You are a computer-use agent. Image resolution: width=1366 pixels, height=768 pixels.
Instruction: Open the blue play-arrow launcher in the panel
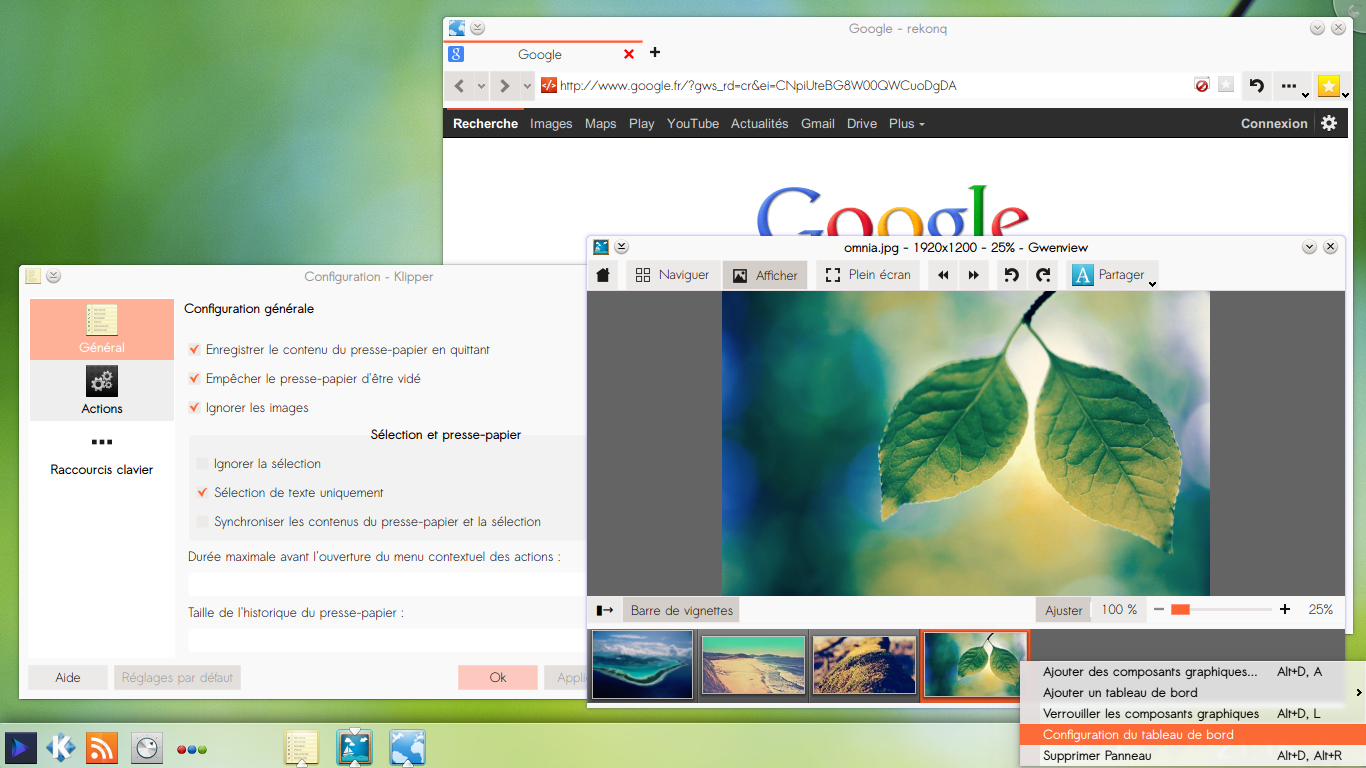pyautogui.click(x=20, y=747)
